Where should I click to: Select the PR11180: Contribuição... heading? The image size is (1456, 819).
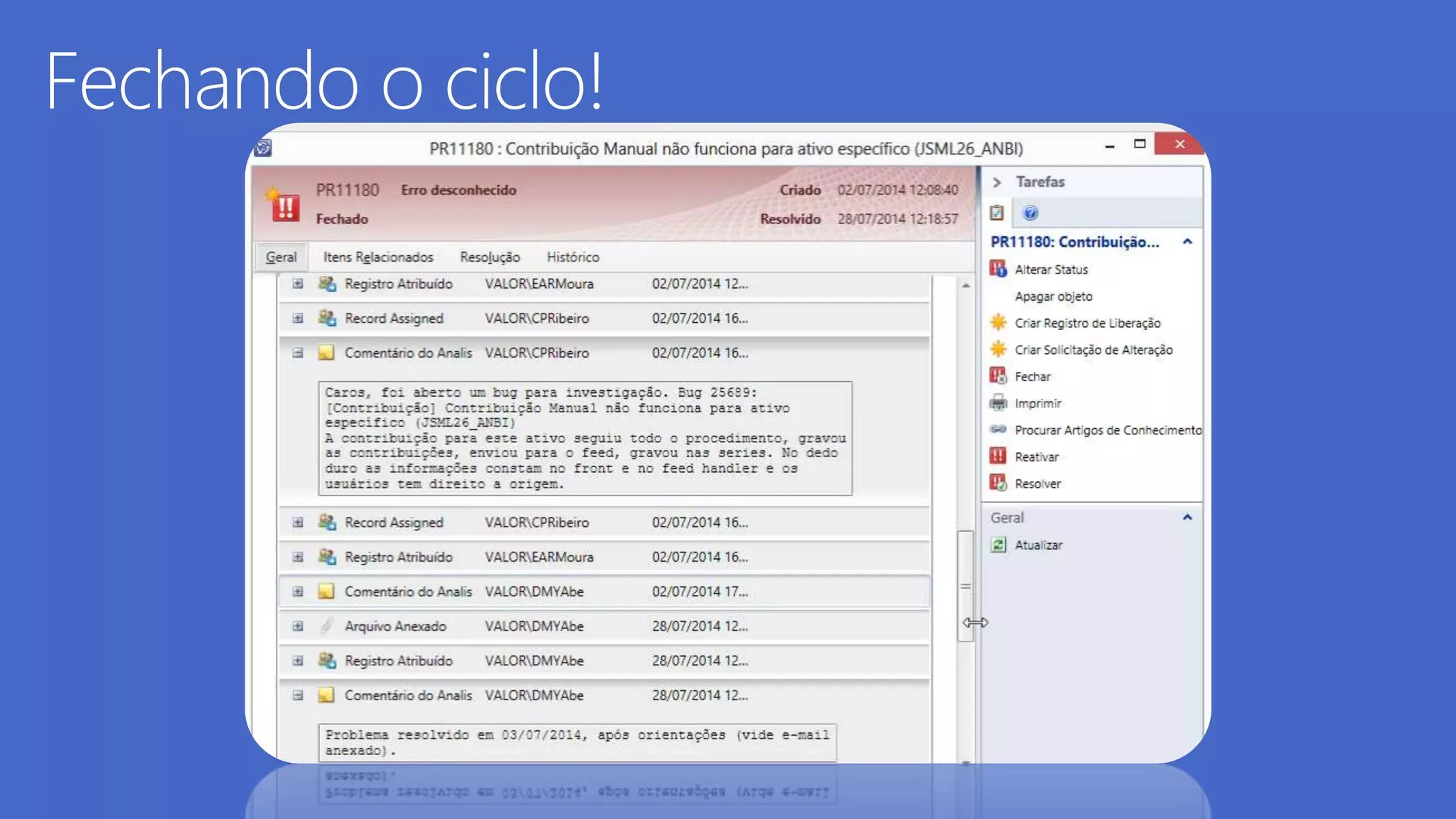point(1074,242)
